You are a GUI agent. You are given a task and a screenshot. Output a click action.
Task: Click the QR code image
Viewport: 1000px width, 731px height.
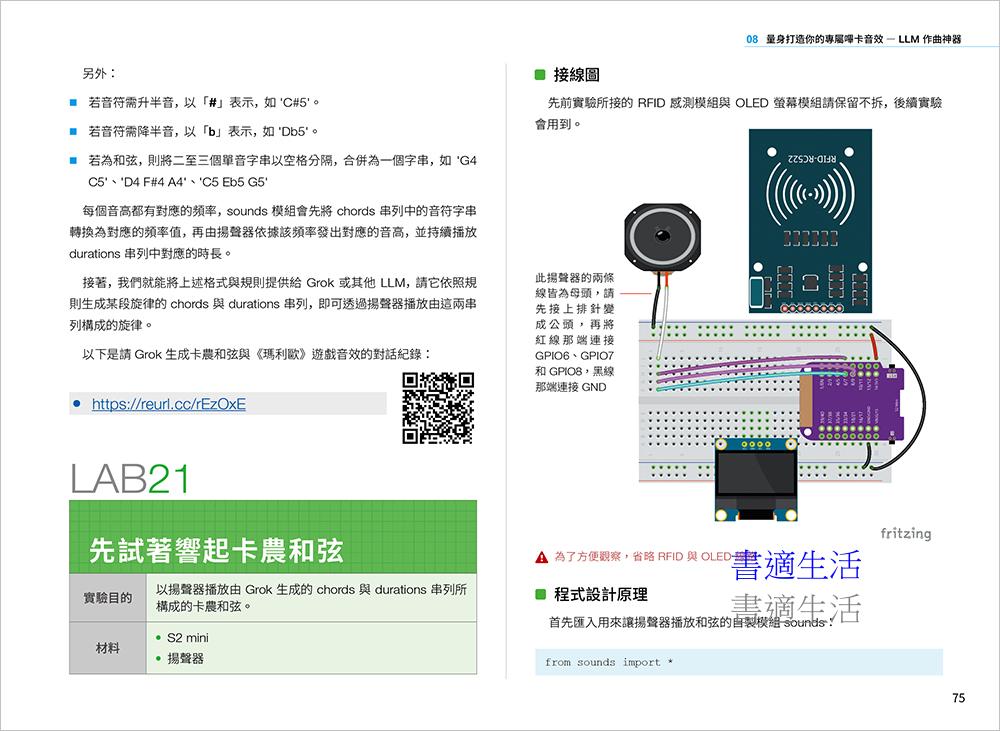click(437, 407)
